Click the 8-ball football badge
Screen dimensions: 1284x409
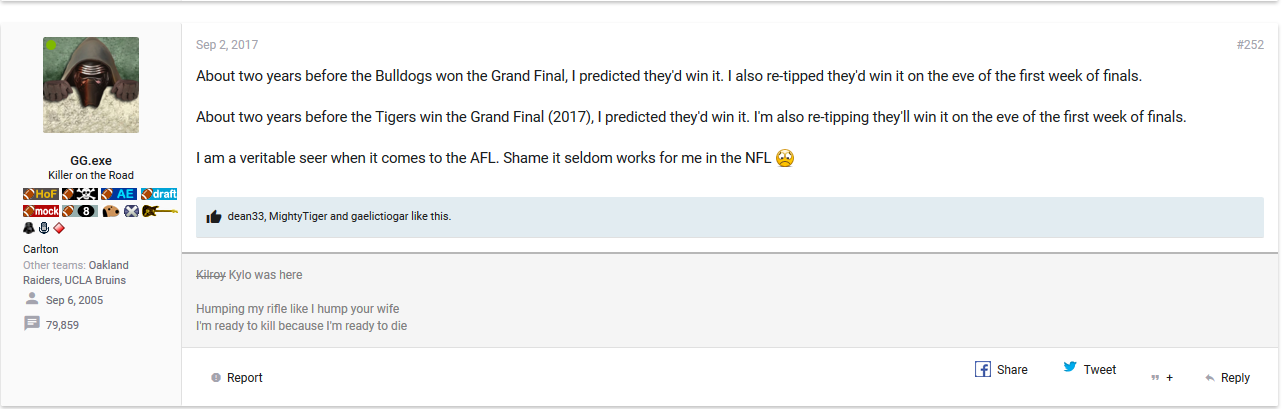(80, 211)
